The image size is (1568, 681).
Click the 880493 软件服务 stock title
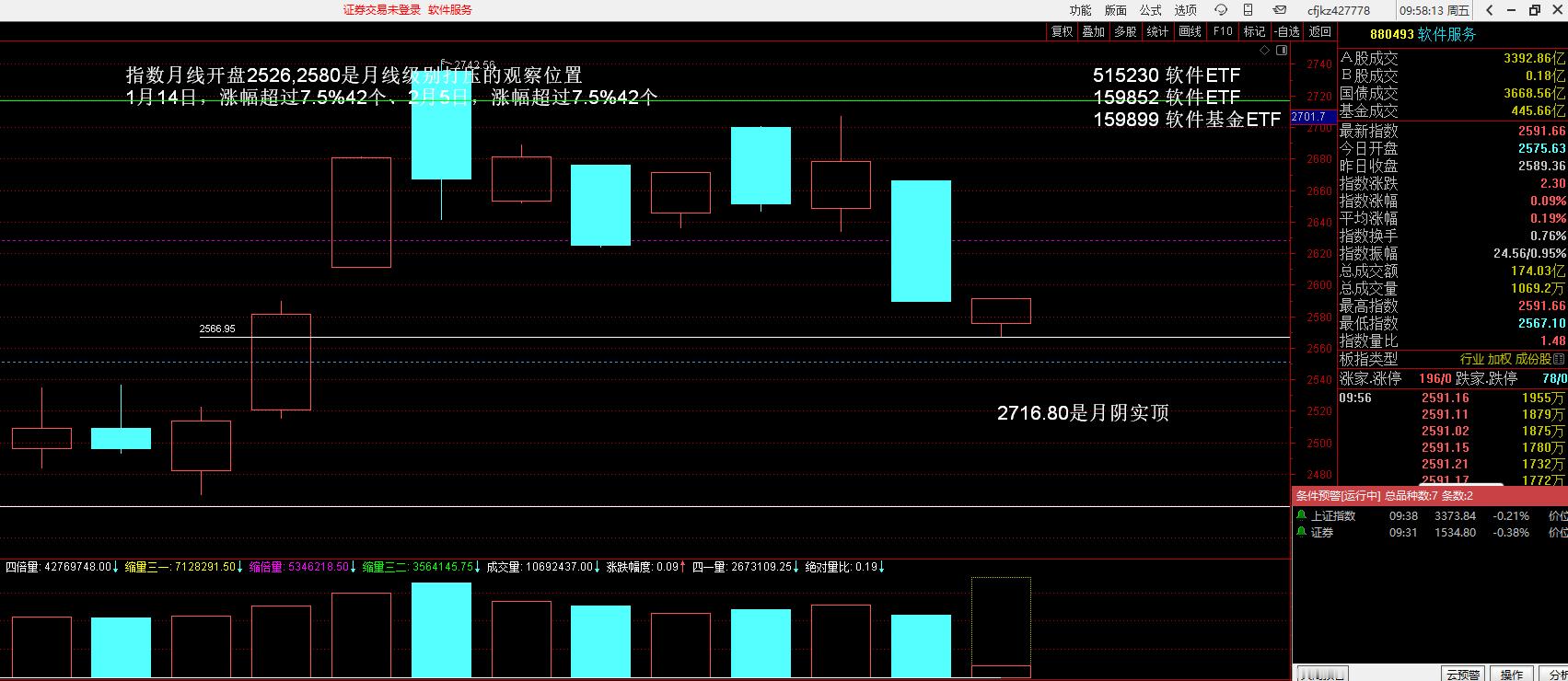(x=1423, y=34)
